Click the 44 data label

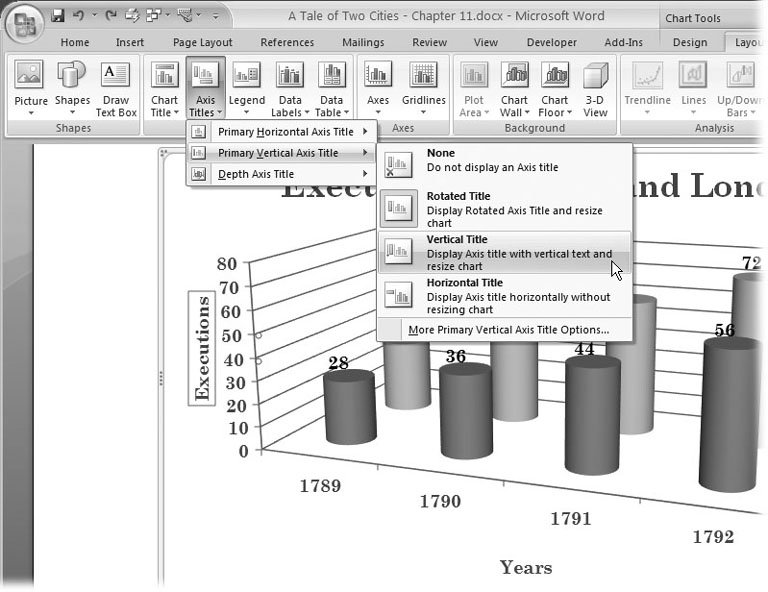(x=584, y=349)
